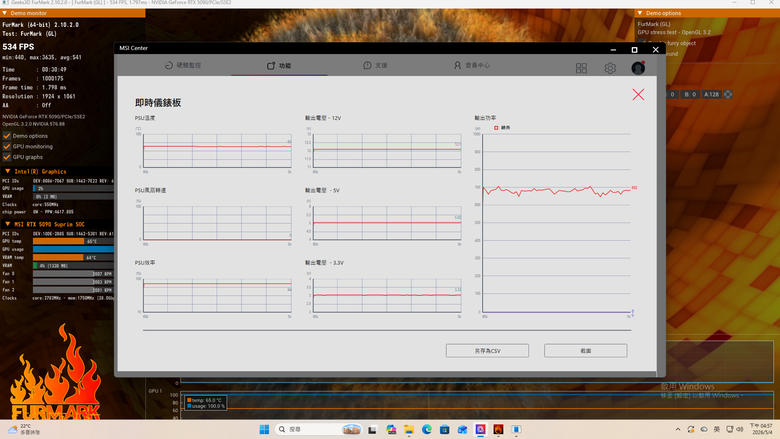Screen dimensions: 780x439
Task: Open Microsoft Store from the taskbar
Action: [x=445, y=430]
